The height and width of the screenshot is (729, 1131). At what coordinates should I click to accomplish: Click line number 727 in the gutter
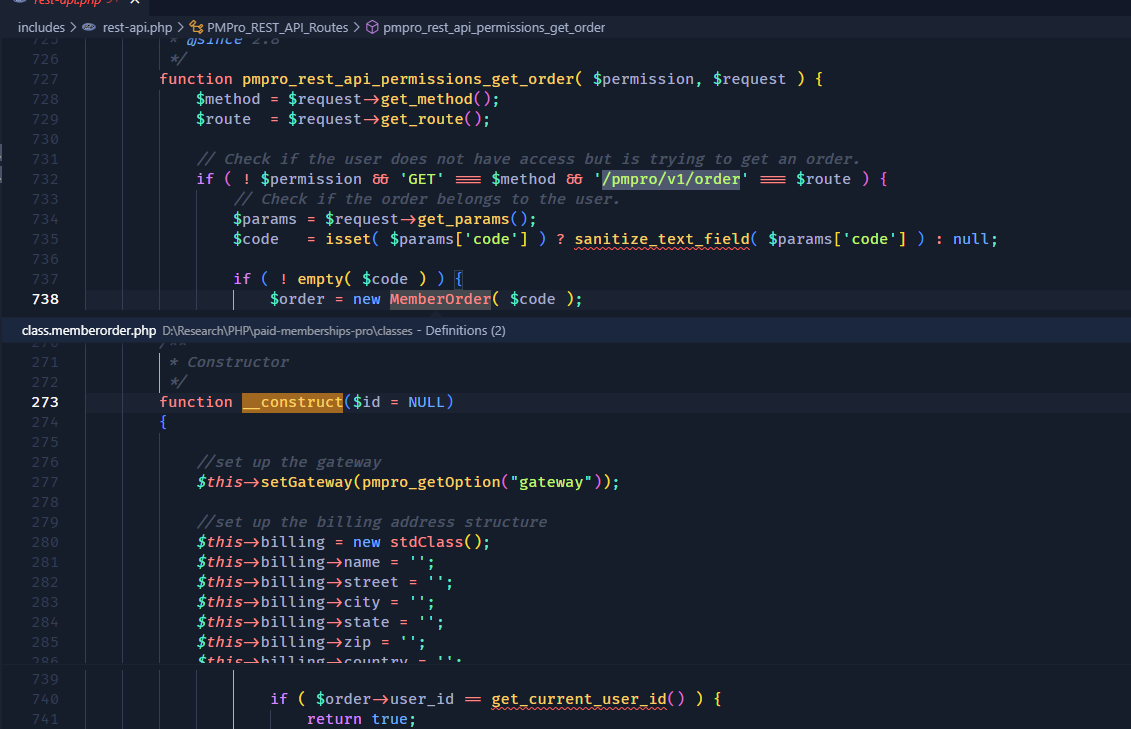click(x=45, y=79)
